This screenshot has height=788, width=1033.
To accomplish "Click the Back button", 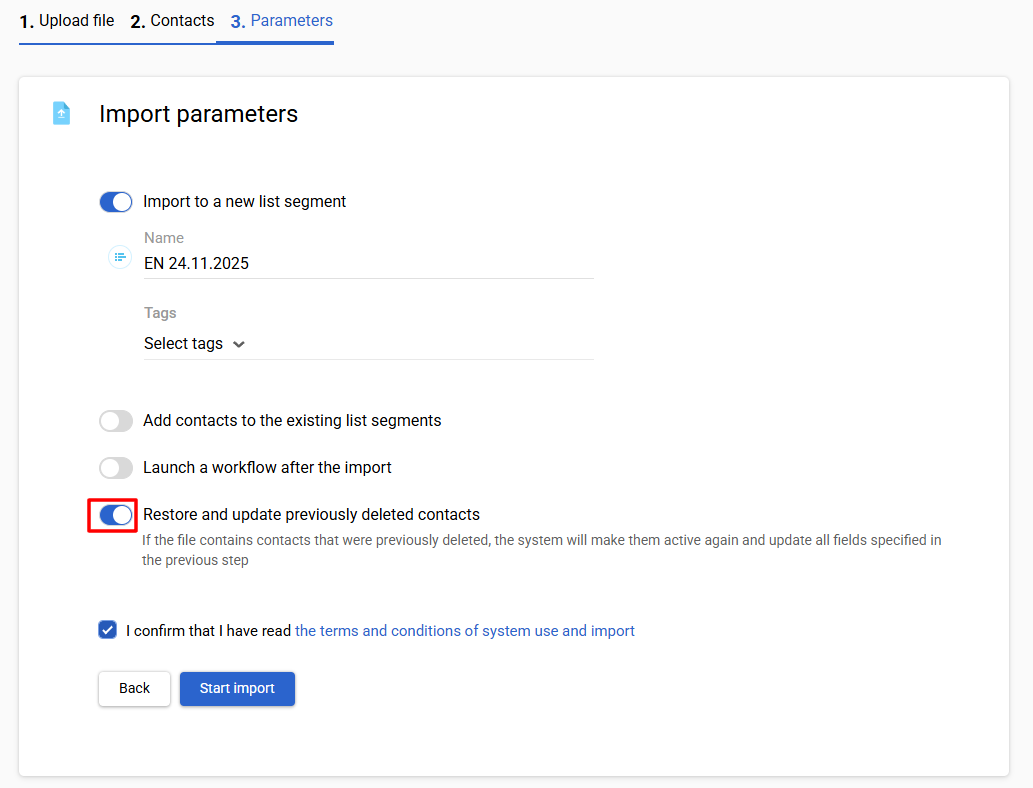I will (x=134, y=689).
